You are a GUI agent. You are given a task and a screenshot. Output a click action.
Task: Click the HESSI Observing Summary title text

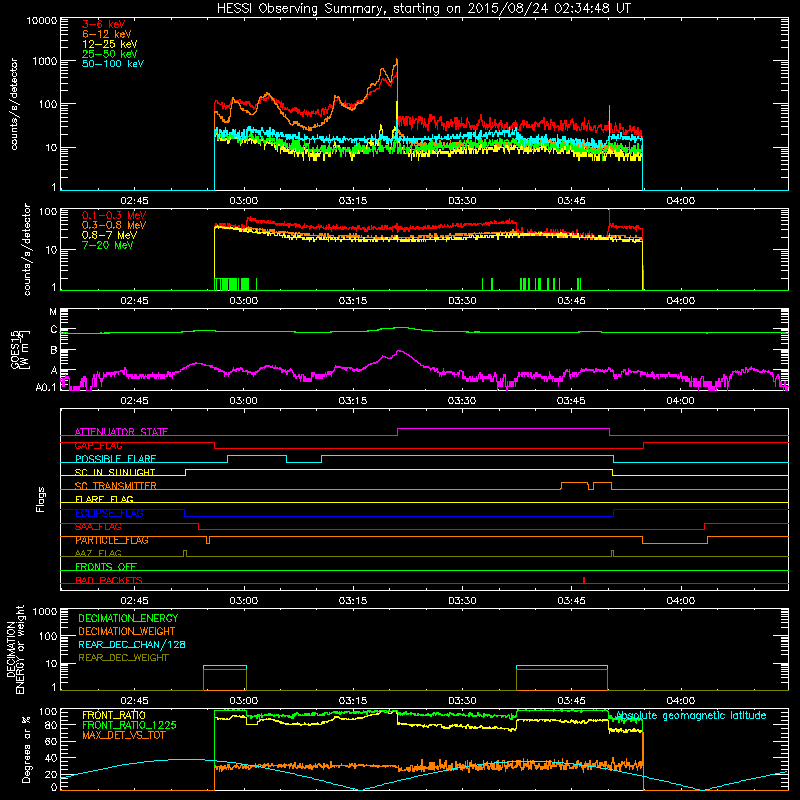point(423,9)
